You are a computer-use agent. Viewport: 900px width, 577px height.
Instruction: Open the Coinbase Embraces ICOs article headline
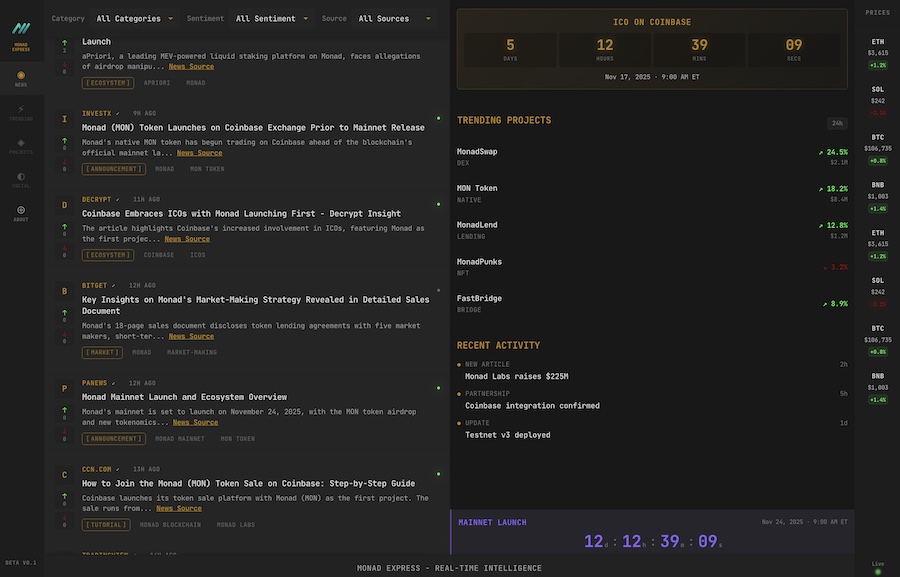pos(241,213)
